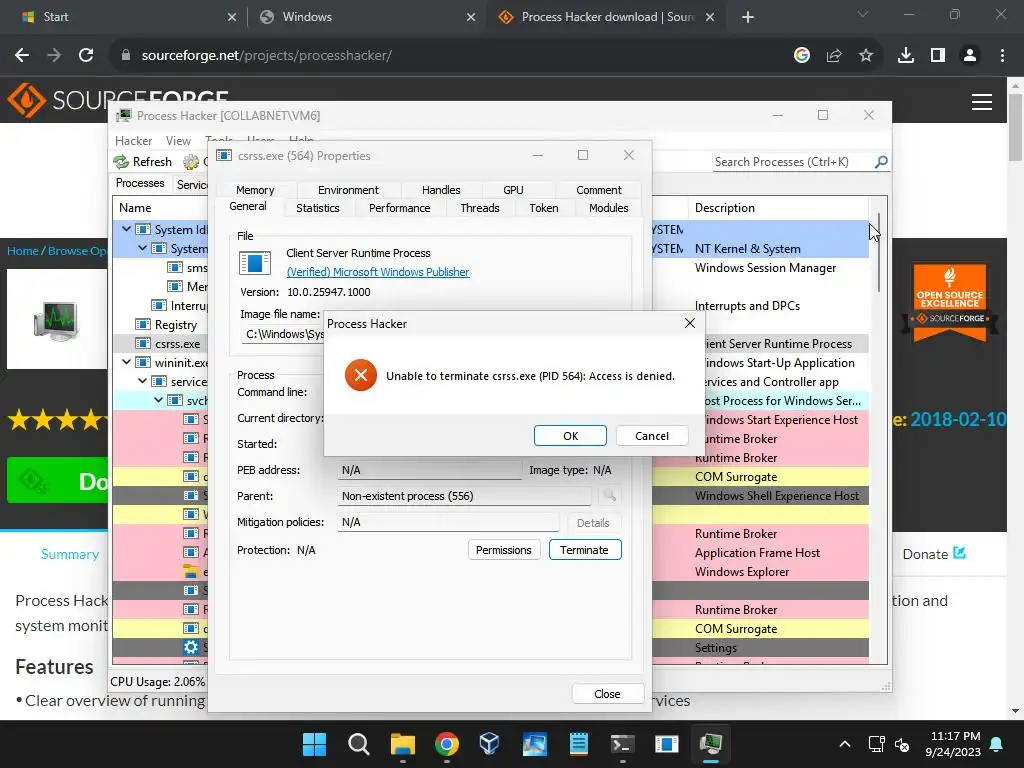Click the Registry process icon

(142, 325)
